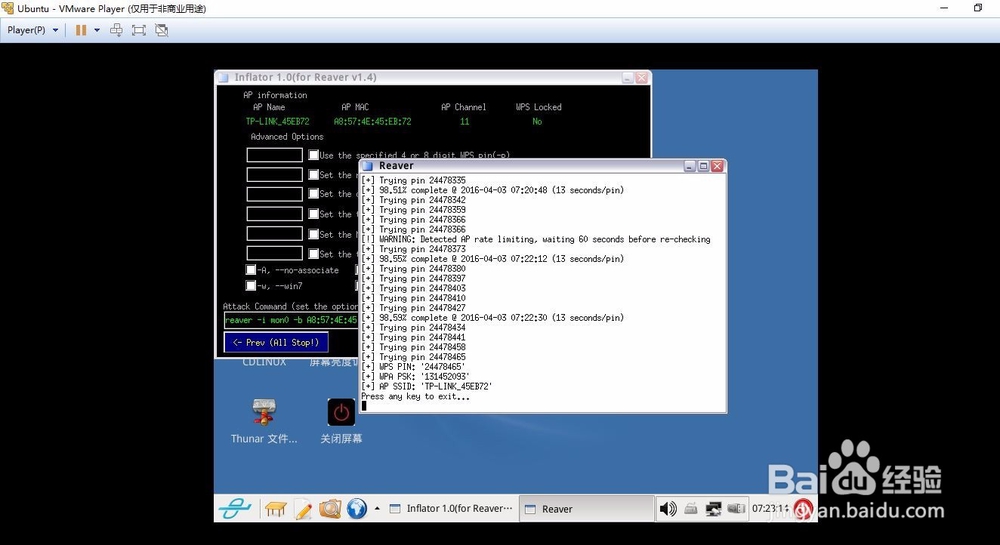Click the WPA PSK '131452093' line
Screen dimensions: 1000x545
click(415, 377)
